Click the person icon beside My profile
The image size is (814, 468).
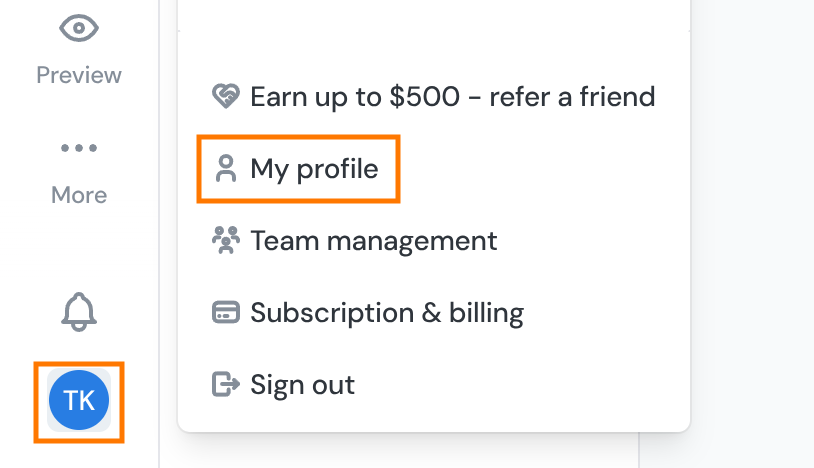[226, 169]
